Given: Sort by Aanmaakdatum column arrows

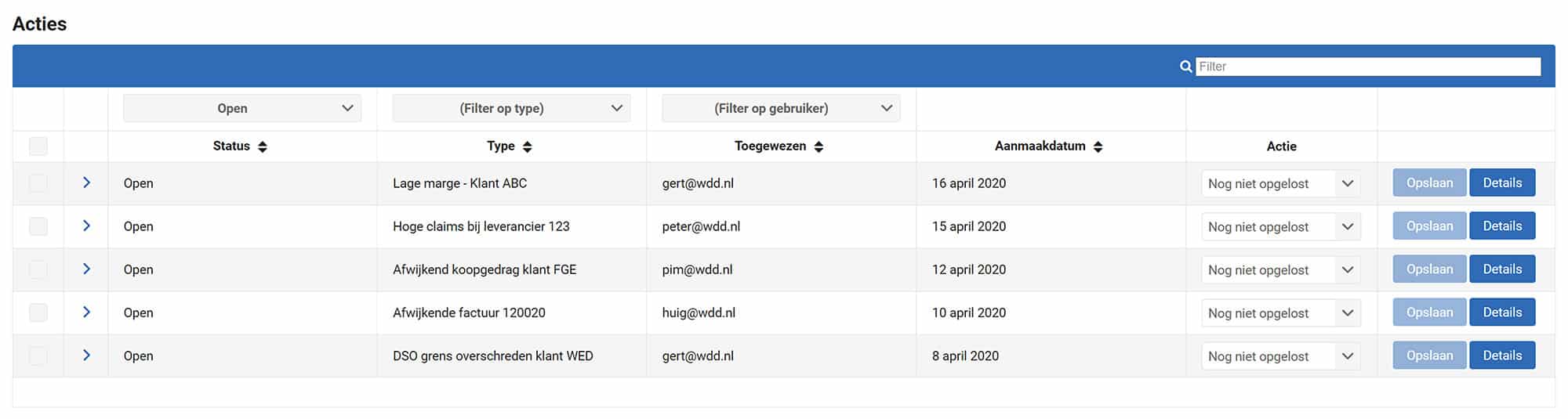Looking at the screenshot, I should click(x=1098, y=146).
